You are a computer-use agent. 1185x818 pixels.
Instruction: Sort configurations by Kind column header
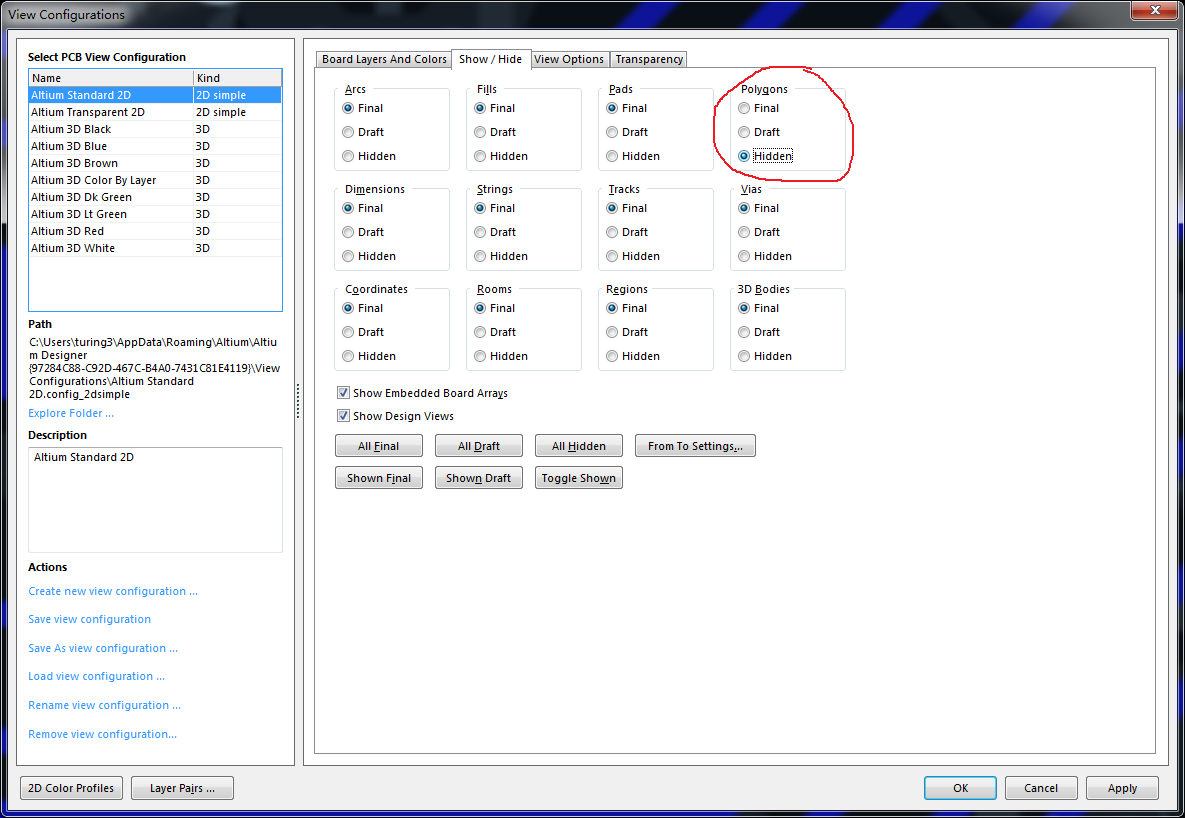point(237,78)
